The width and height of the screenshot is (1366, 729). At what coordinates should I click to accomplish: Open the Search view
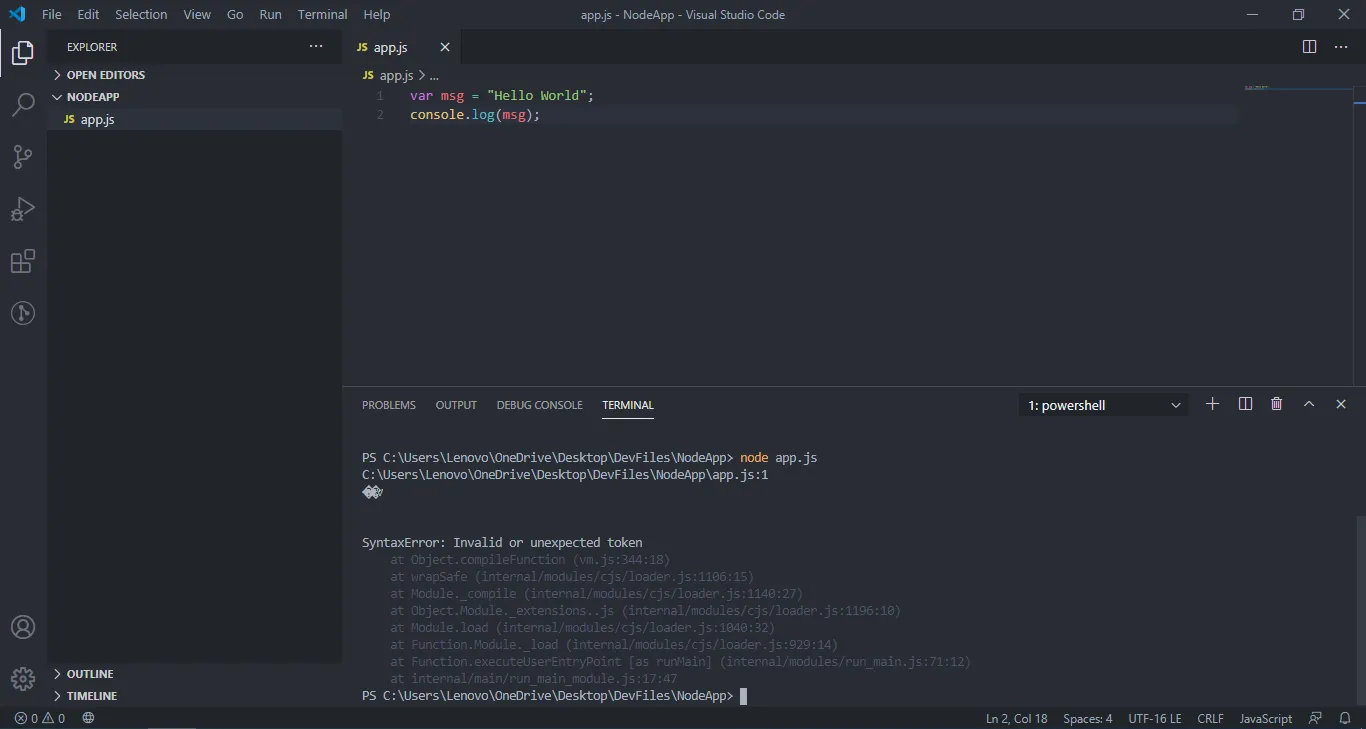tap(22, 105)
